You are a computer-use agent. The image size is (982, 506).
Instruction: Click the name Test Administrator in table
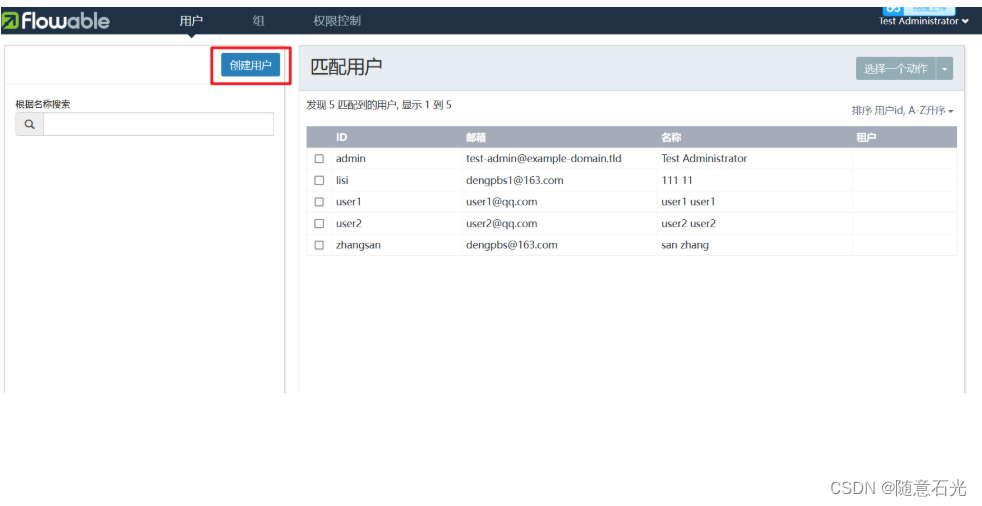(704, 158)
